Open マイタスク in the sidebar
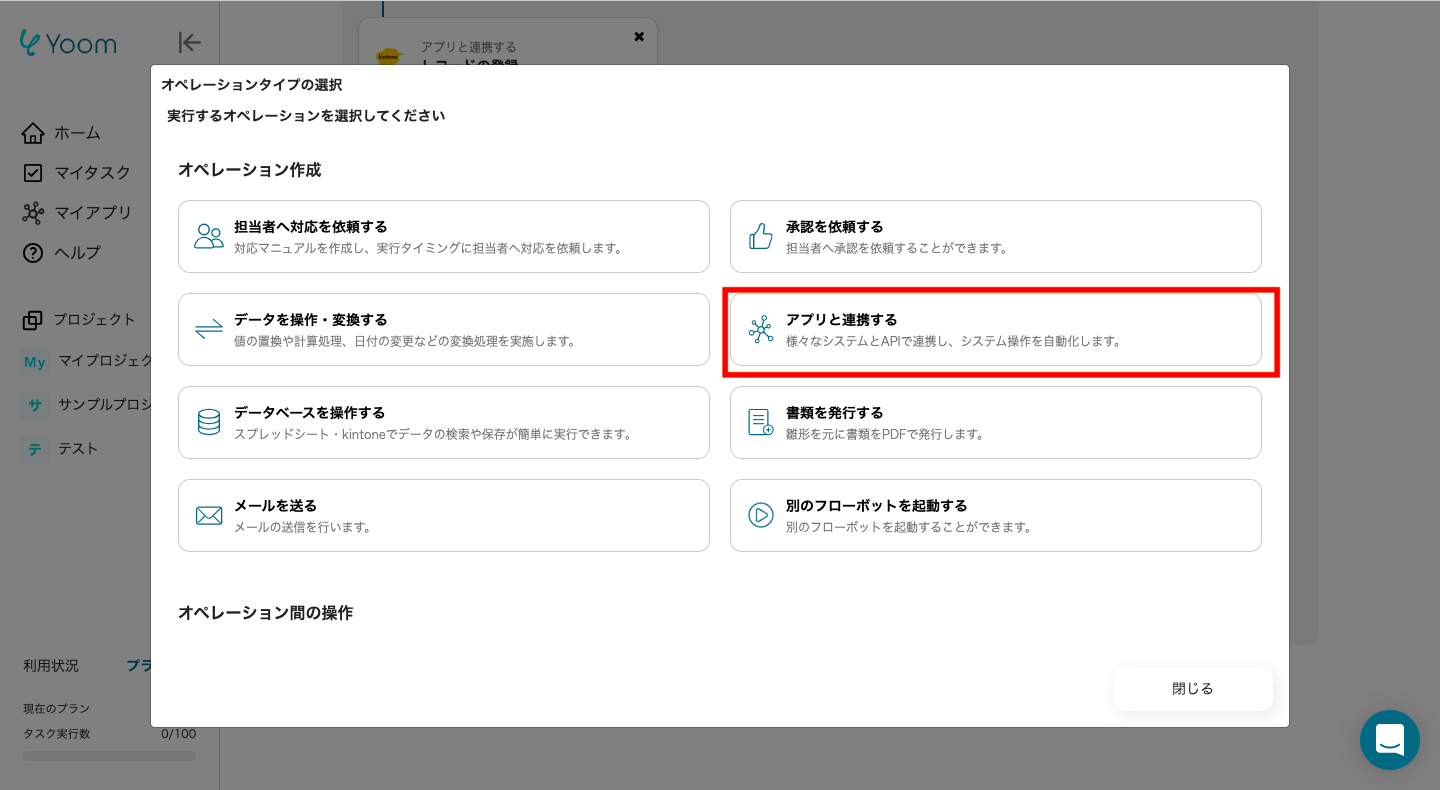The width and height of the screenshot is (1440, 790). 92,173
